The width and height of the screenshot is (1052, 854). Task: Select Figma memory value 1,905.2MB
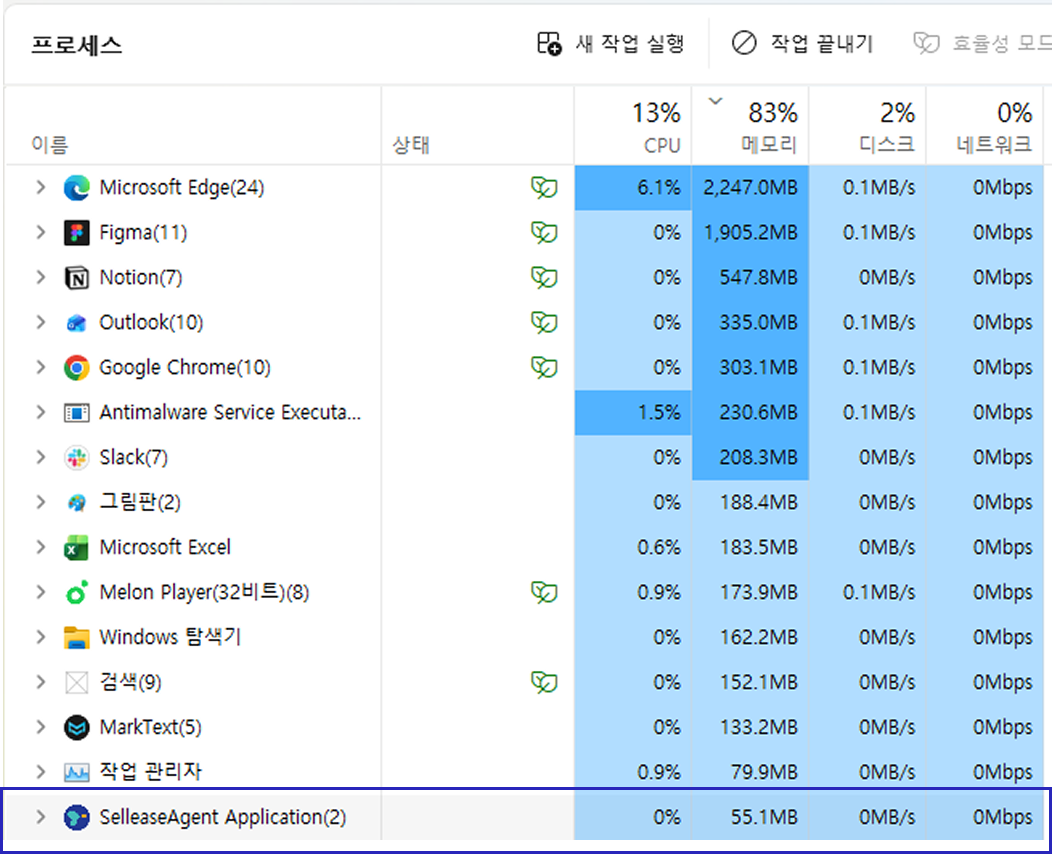point(750,232)
